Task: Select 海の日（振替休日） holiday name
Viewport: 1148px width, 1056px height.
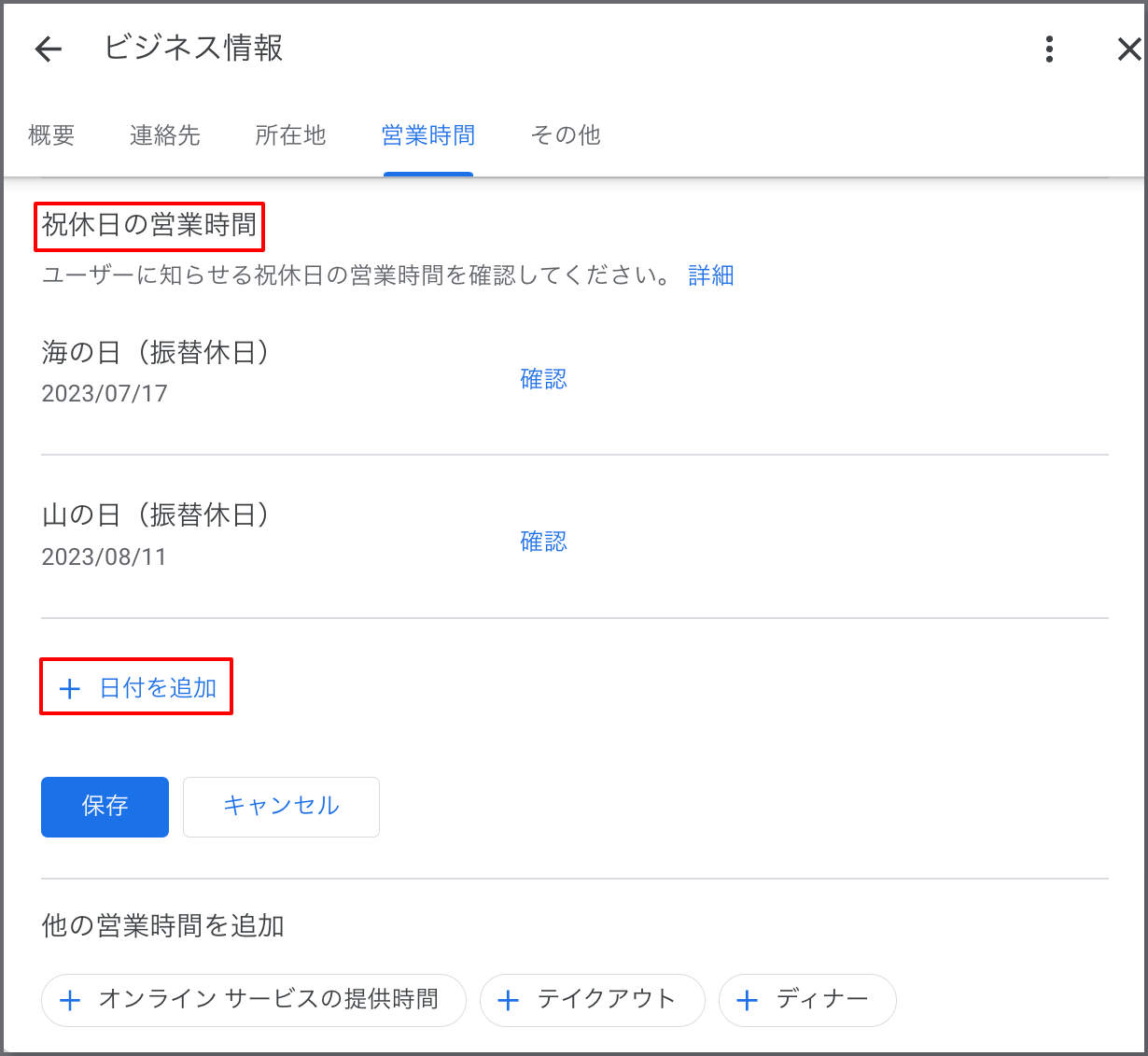Action: (156, 352)
